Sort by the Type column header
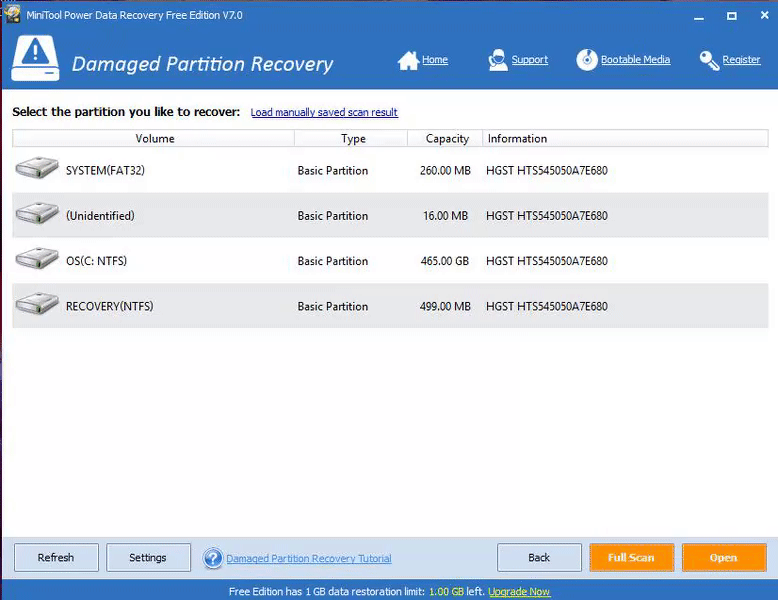This screenshot has height=600, width=778. [352, 138]
